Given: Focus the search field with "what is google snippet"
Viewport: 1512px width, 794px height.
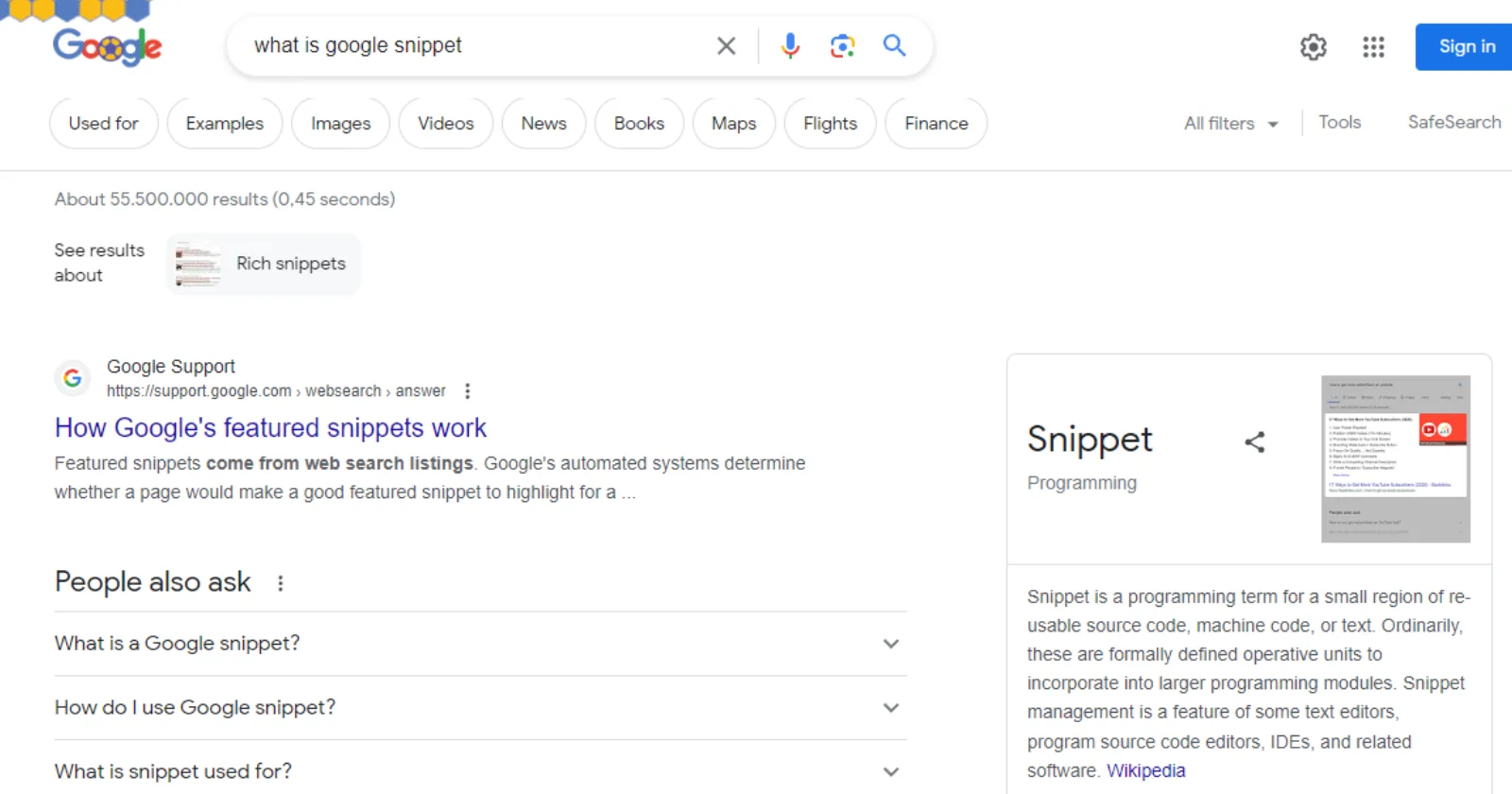Looking at the screenshot, I should click(472, 45).
